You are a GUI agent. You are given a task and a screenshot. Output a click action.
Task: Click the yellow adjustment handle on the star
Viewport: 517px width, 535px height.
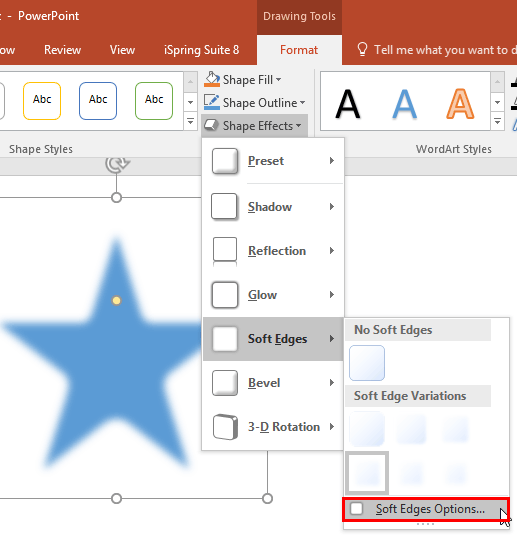pos(116,300)
